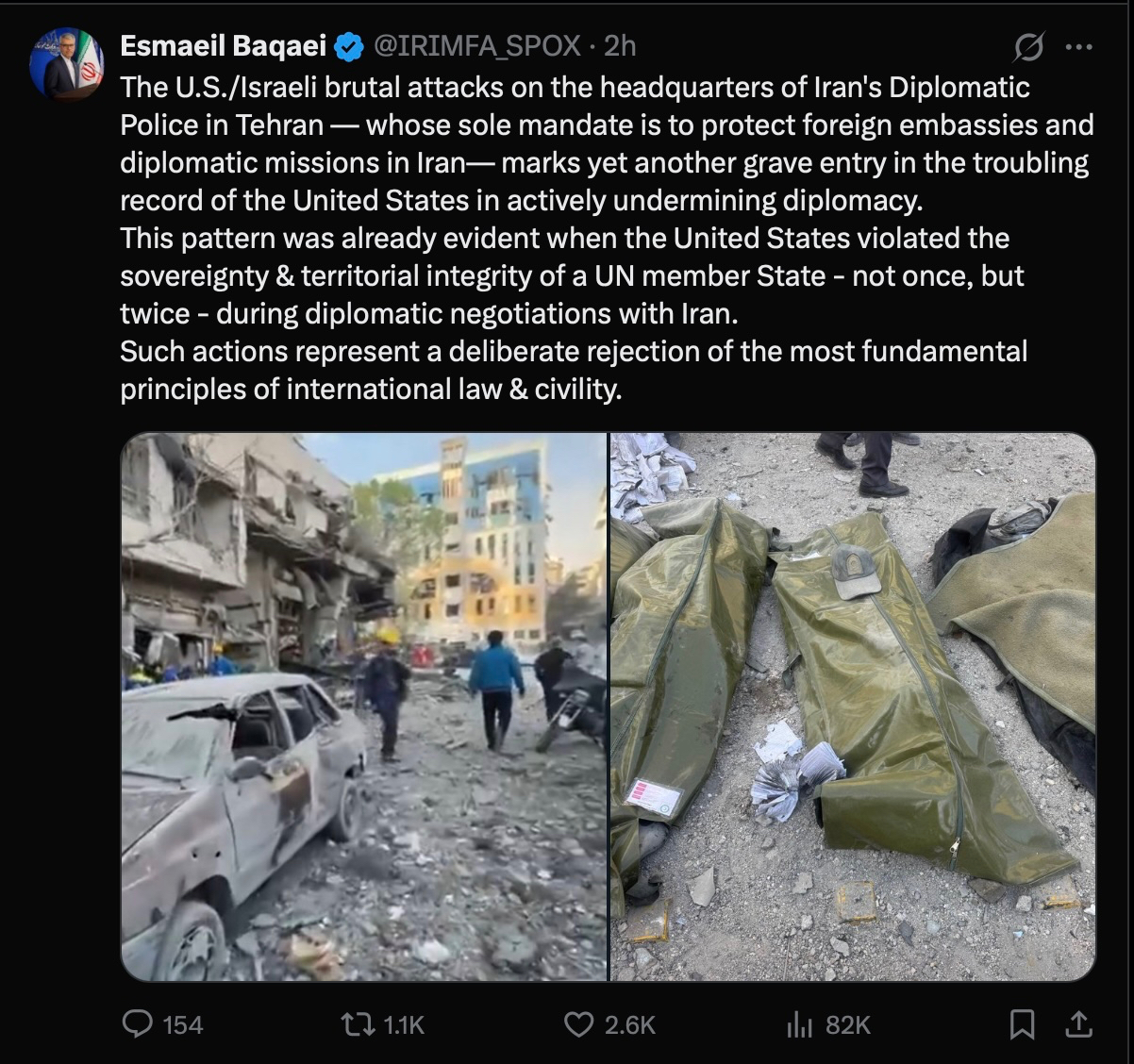Image resolution: width=1134 pixels, height=1064 pixels.
Task: Open the green body bags photo
Action: click(853, 707)
